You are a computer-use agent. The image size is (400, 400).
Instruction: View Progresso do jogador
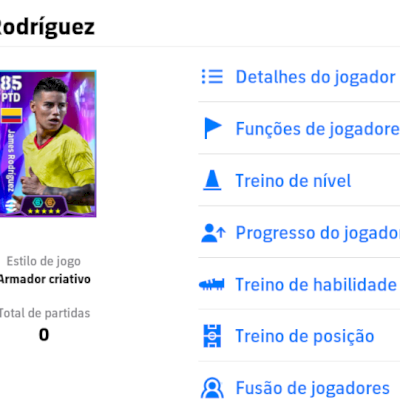317,233
